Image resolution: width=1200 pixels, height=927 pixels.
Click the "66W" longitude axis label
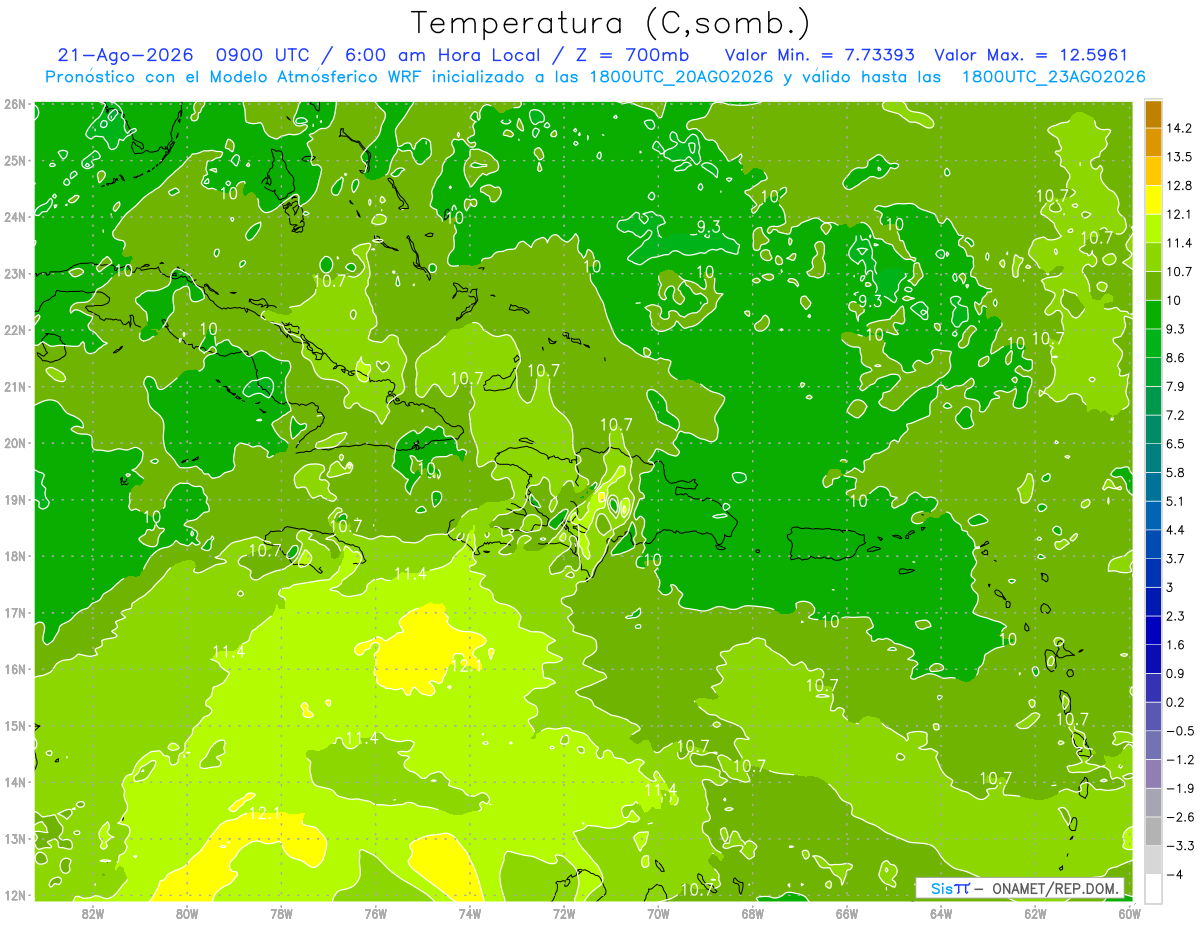point(847,913)
